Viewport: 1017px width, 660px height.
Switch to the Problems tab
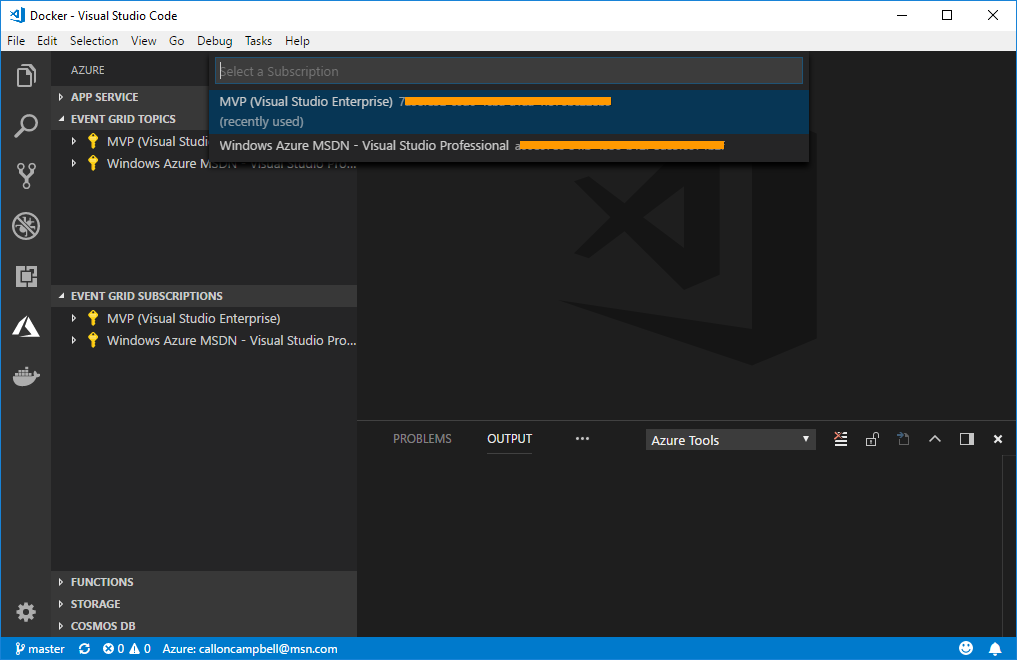click(x=422, y=439)
